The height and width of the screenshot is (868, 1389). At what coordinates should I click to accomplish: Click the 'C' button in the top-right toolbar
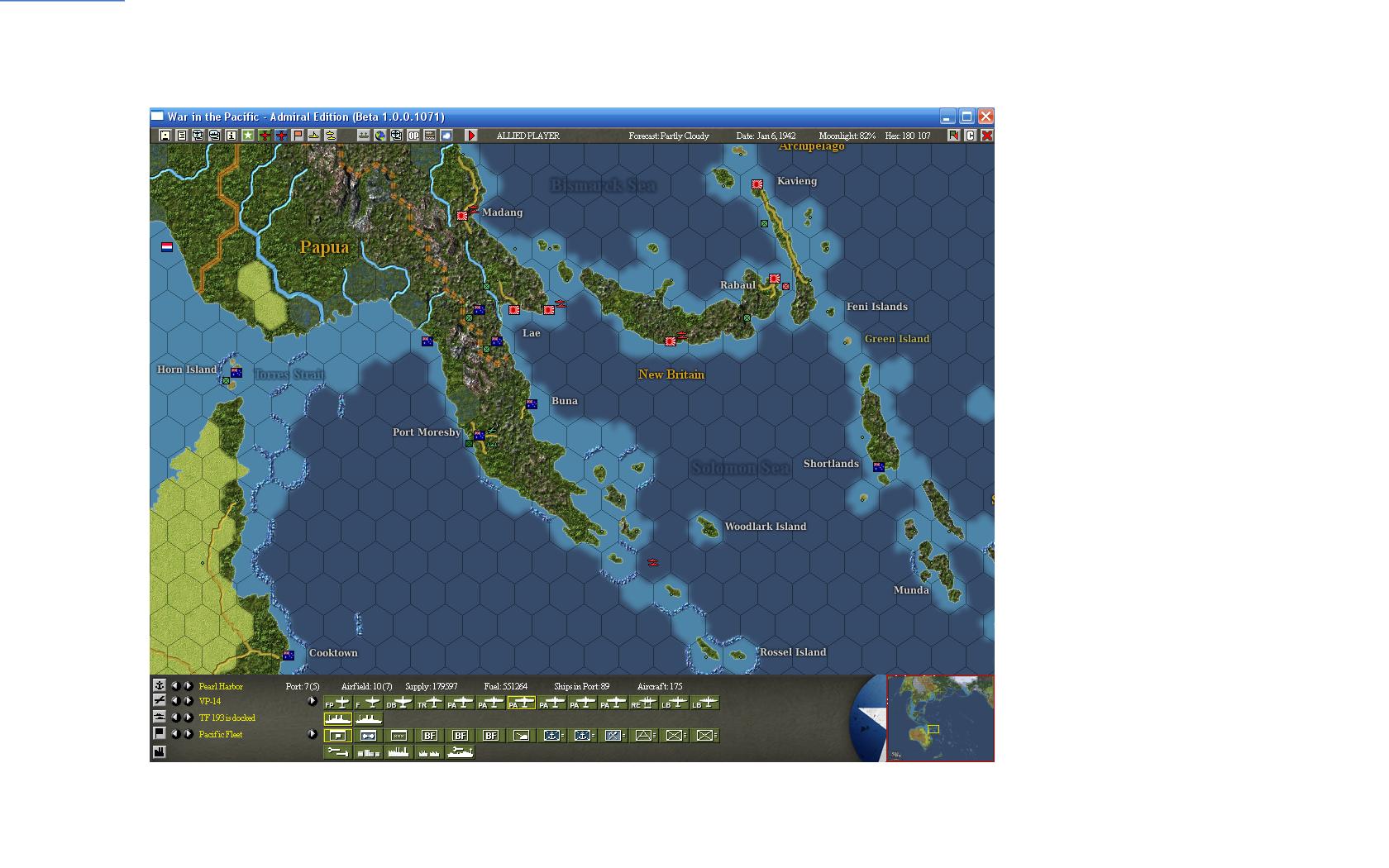971,136
